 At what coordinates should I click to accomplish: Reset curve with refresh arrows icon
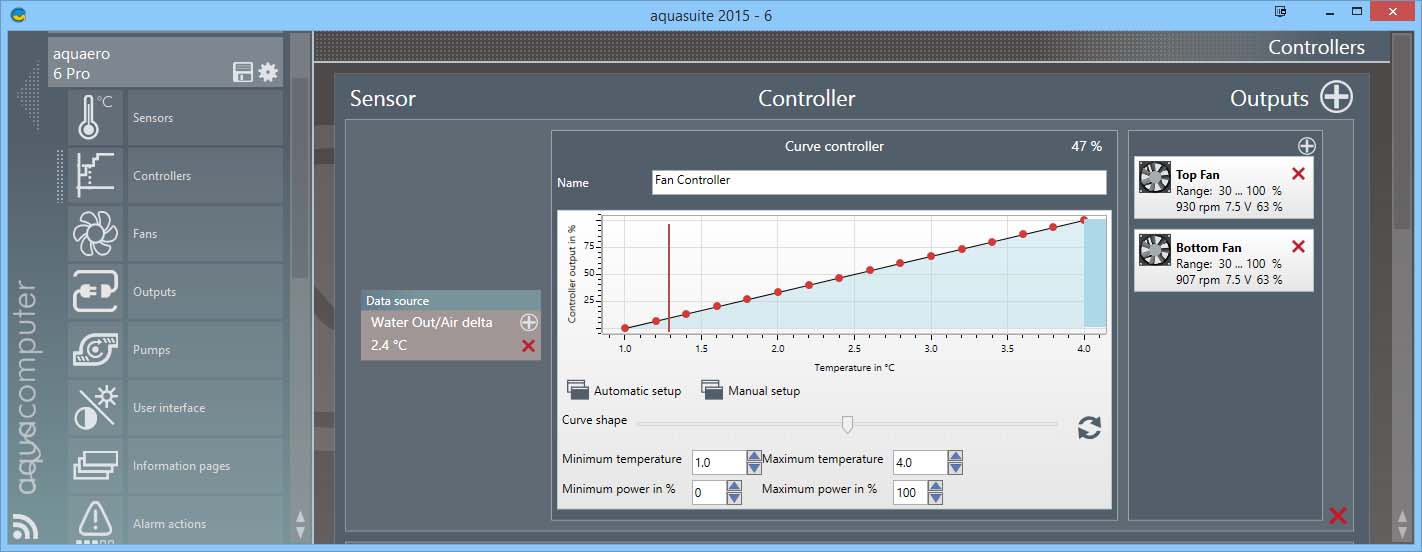[1089, 428]
